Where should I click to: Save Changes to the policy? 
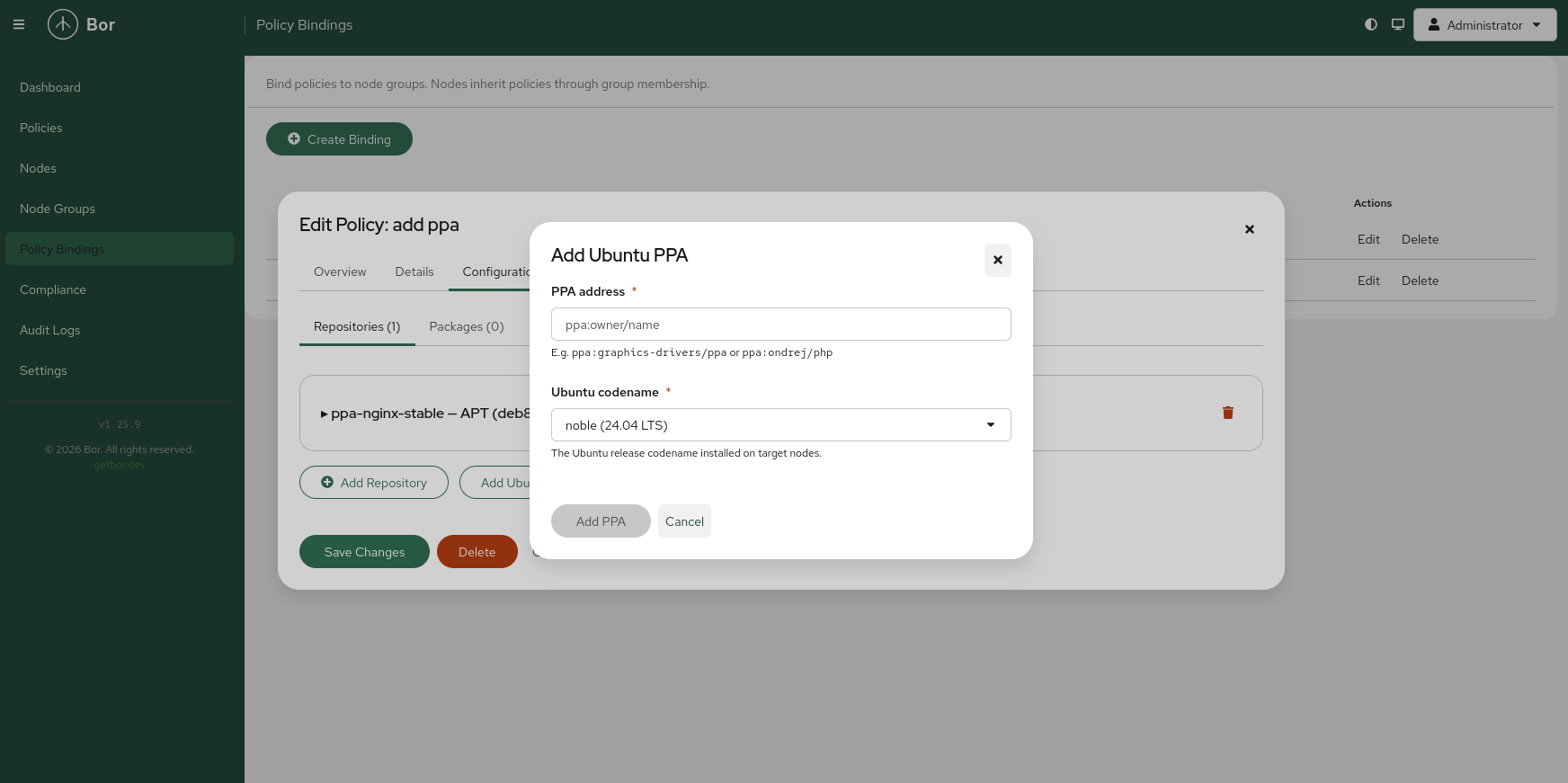coord(364,552)
